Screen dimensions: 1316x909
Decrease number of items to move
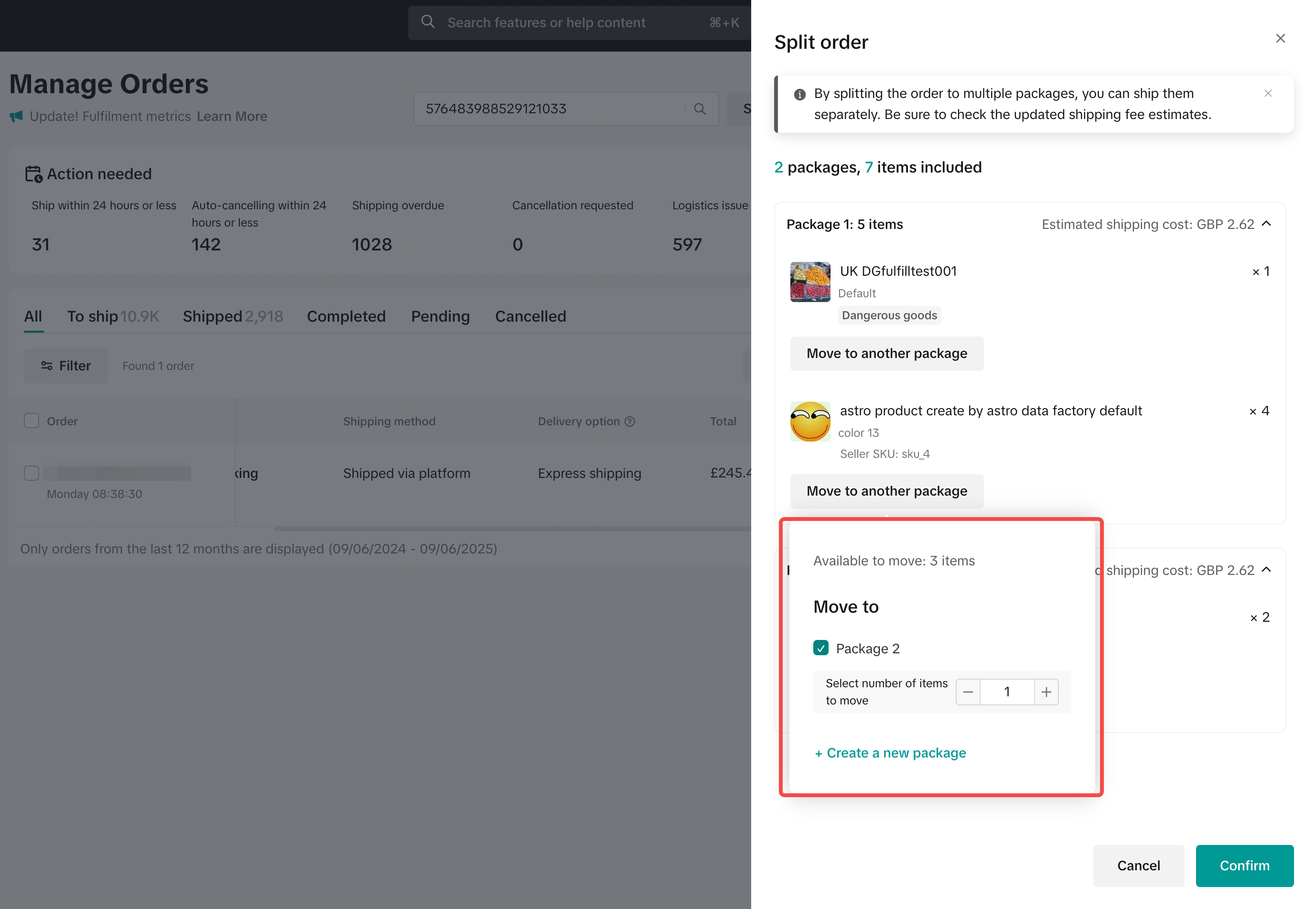coord(968,692)
